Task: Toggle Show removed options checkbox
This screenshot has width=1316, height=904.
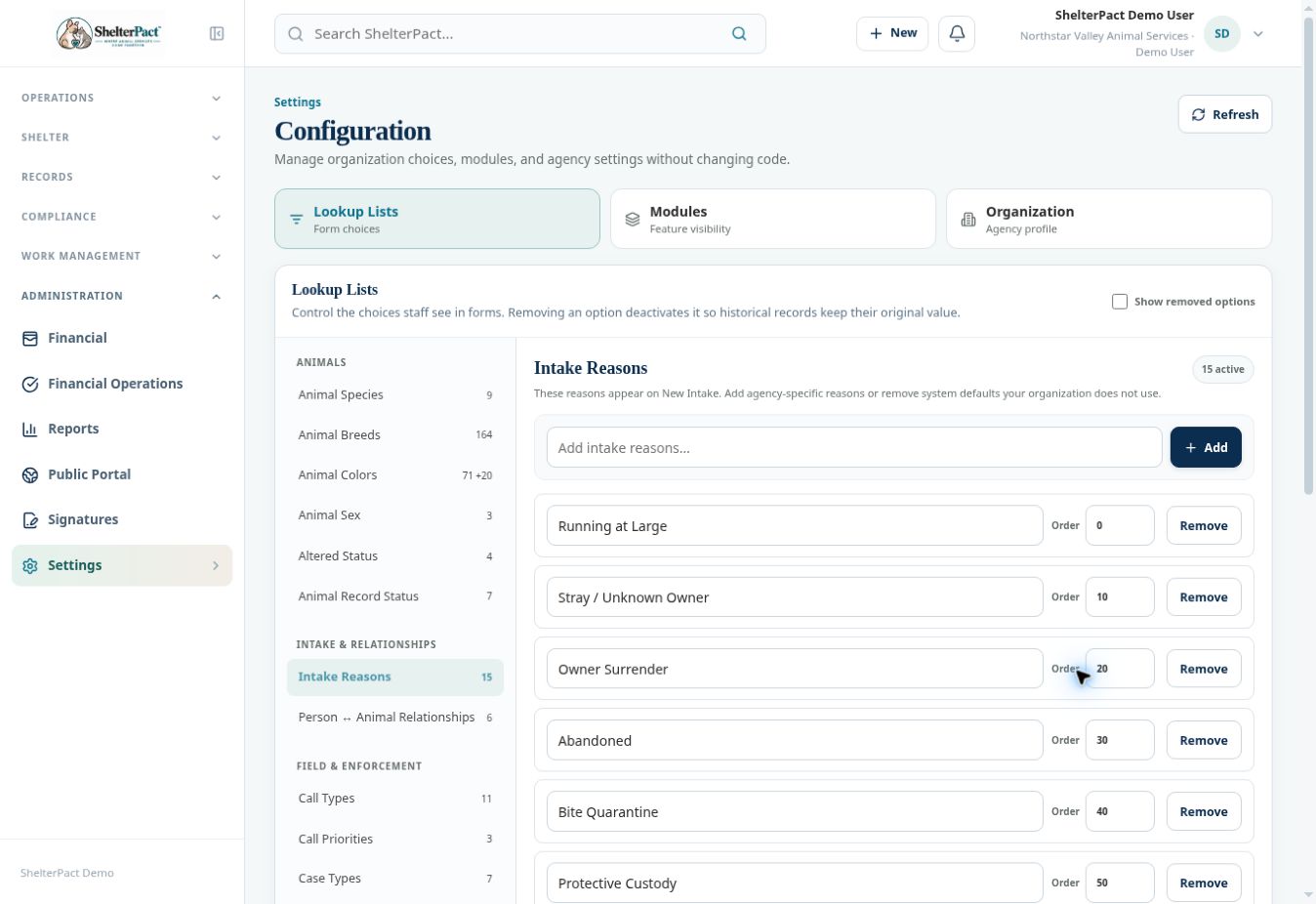Action: [x=1120, y=302]
